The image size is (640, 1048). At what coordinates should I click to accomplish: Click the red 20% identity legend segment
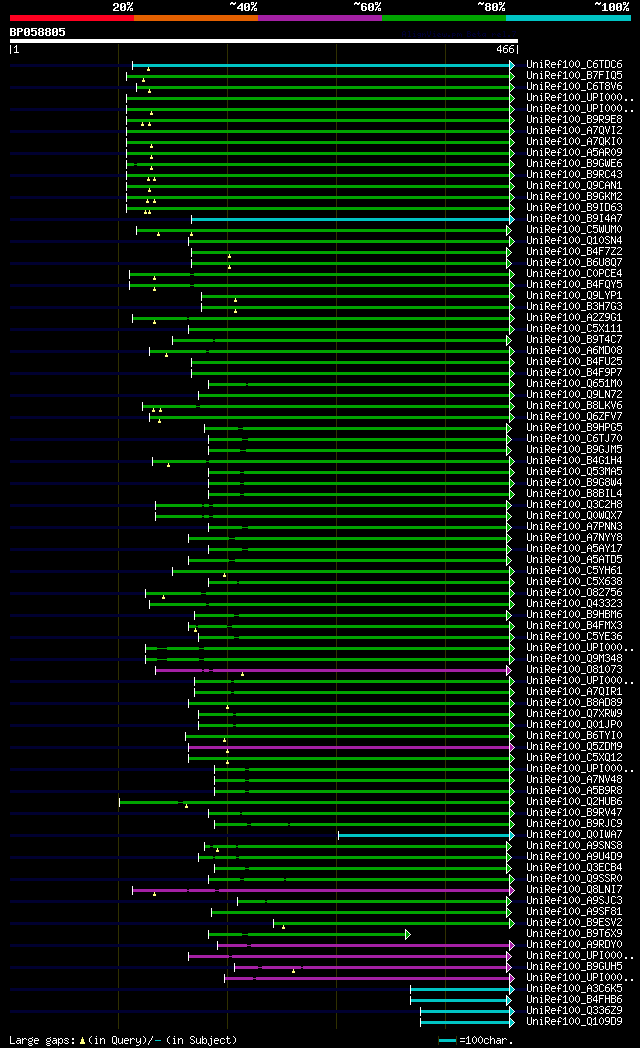(71, 18)
